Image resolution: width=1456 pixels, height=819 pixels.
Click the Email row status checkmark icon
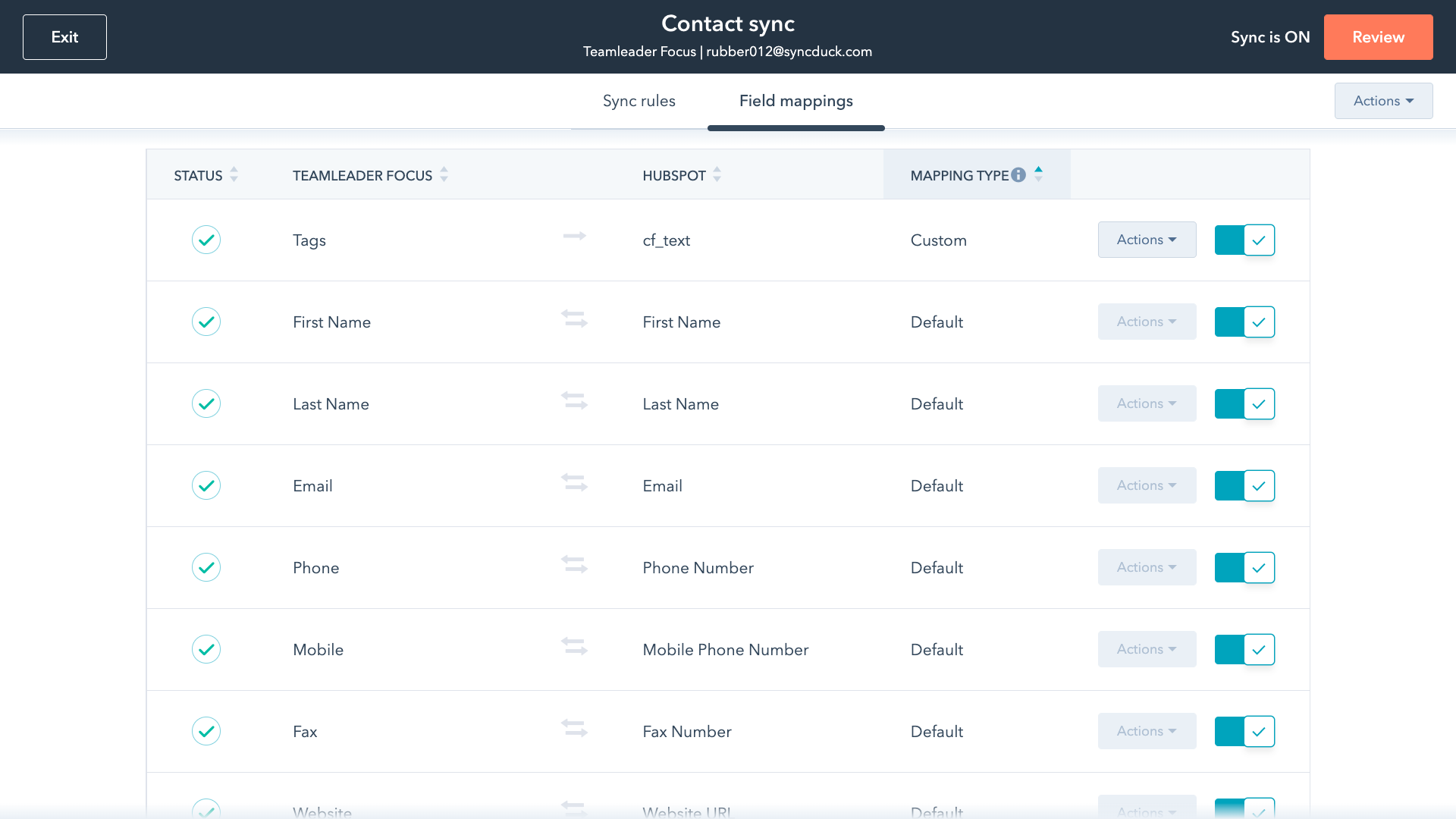tap(206, 485)
